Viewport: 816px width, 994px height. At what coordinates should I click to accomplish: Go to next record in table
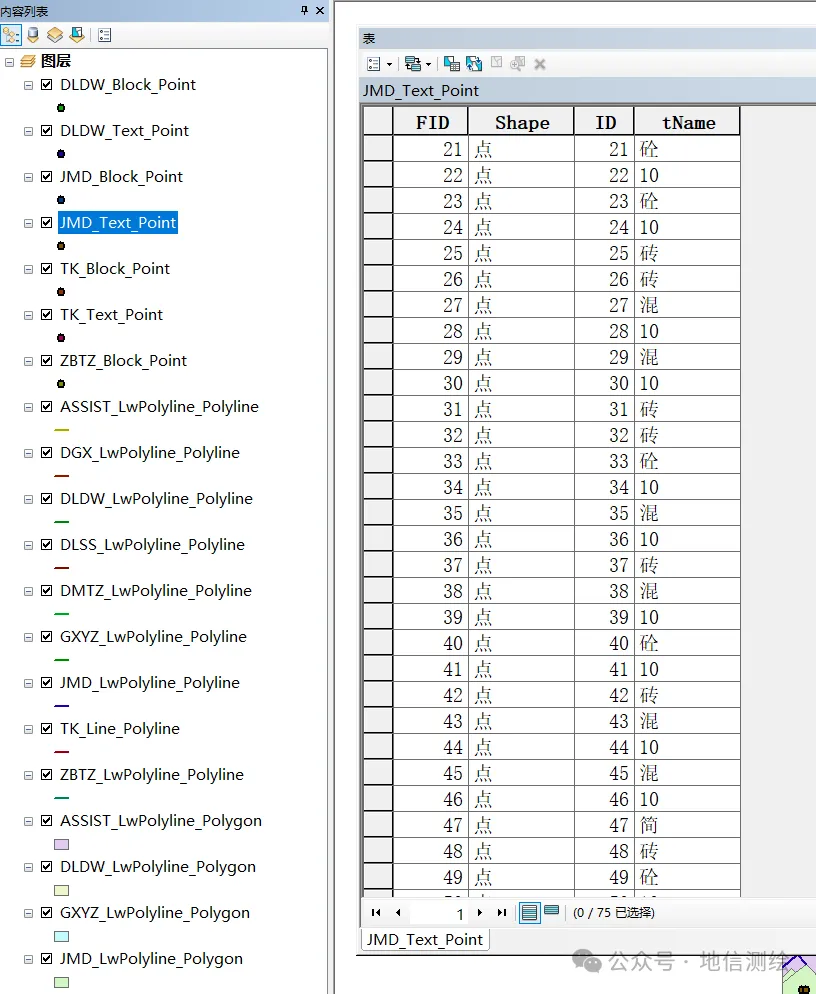click(480, 913)
